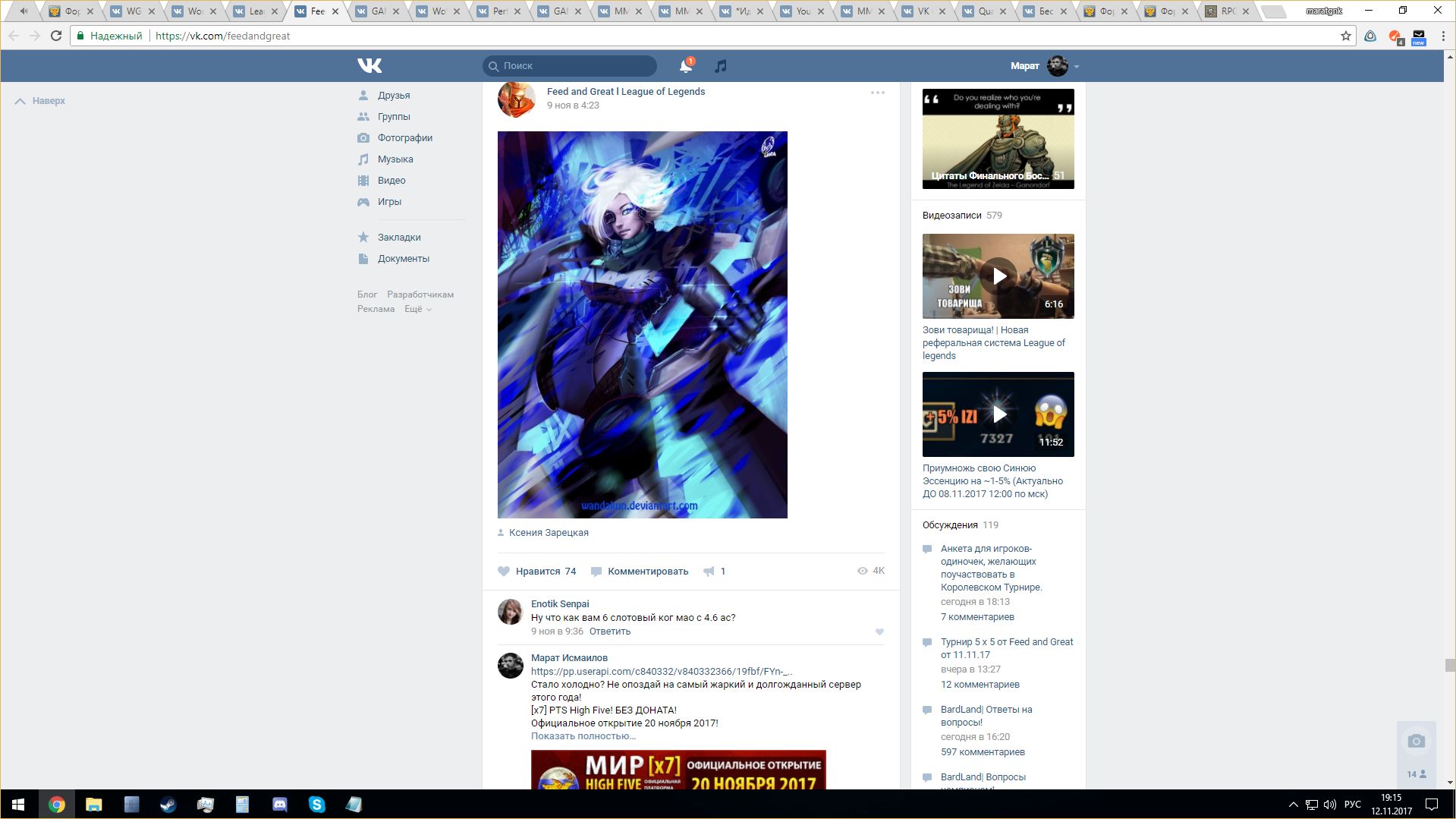Play the Приумножь свою Синюю Эссенцию video
The image size is (1456, 819).
[x=998, y=414]
